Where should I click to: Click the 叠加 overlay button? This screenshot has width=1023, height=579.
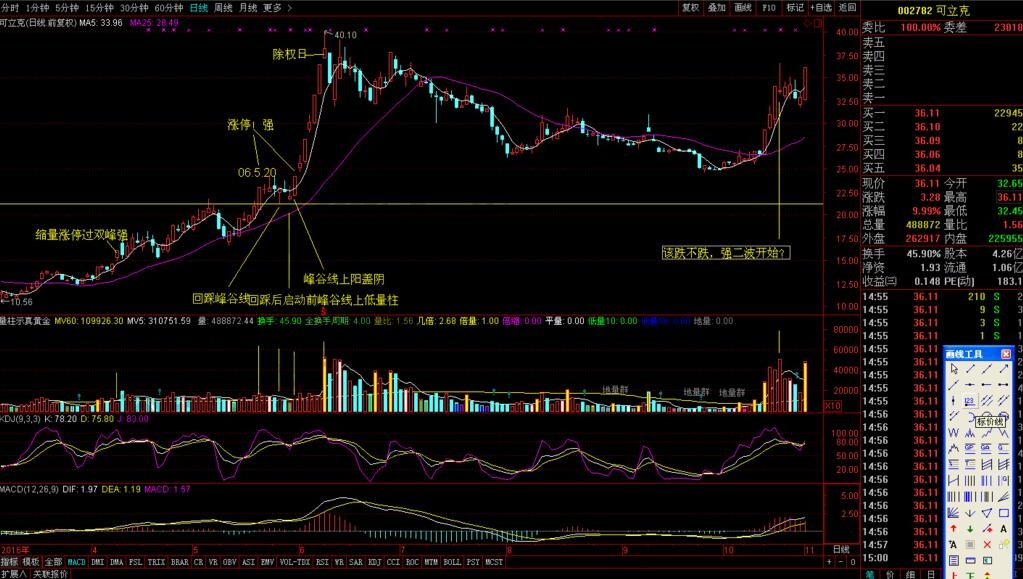pyautogui.click(x=716, y=8)
